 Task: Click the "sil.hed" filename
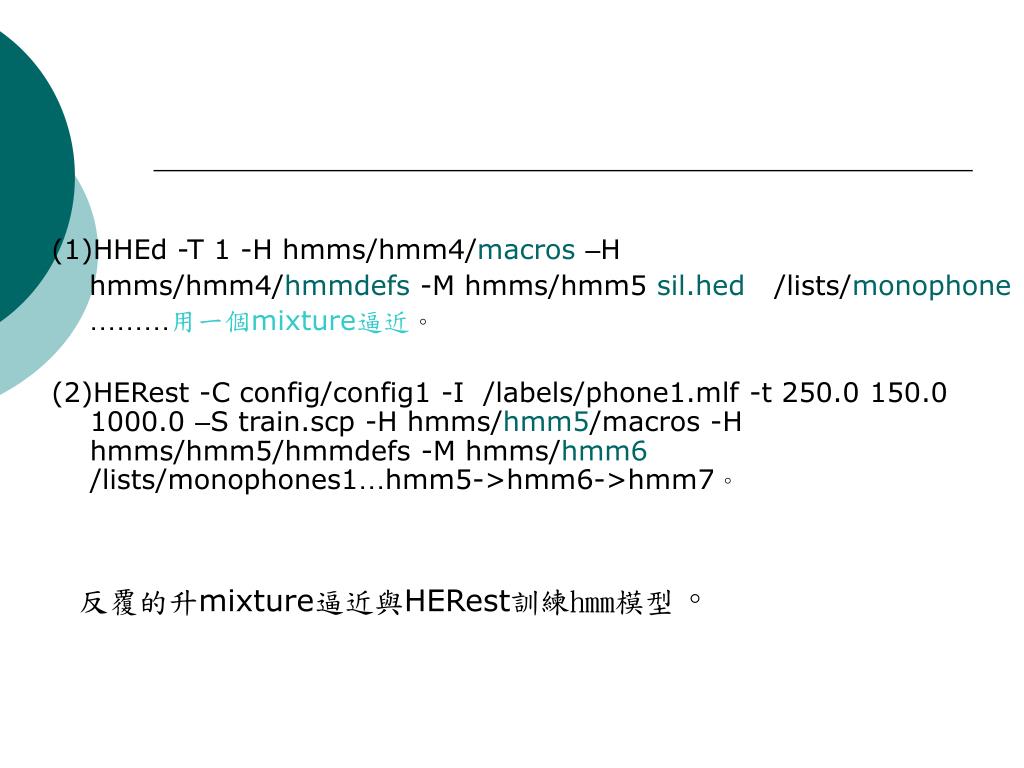tap(700, 285)
